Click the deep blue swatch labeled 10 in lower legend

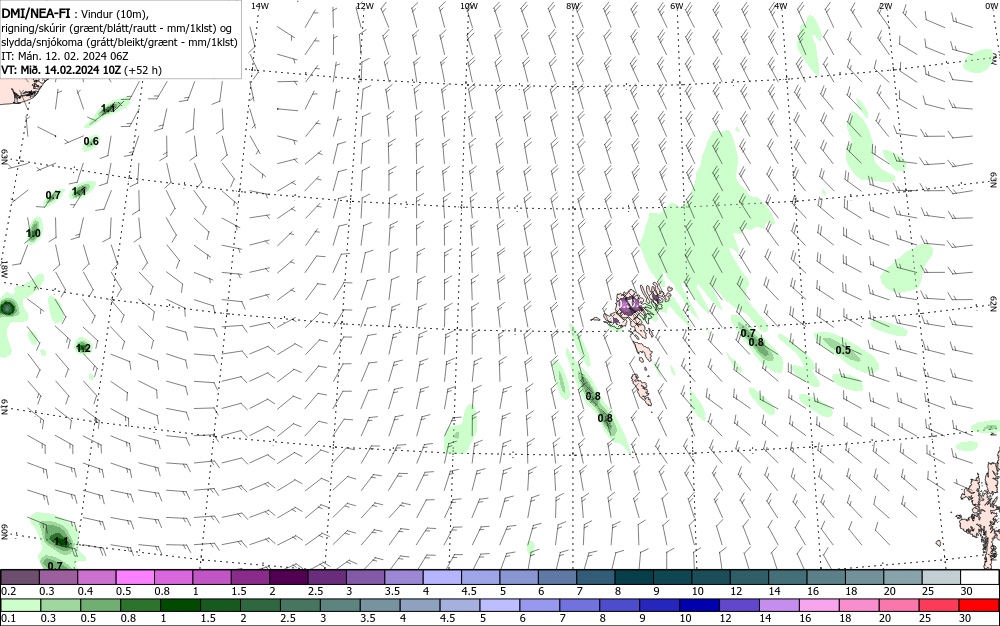tap(700, 605)
